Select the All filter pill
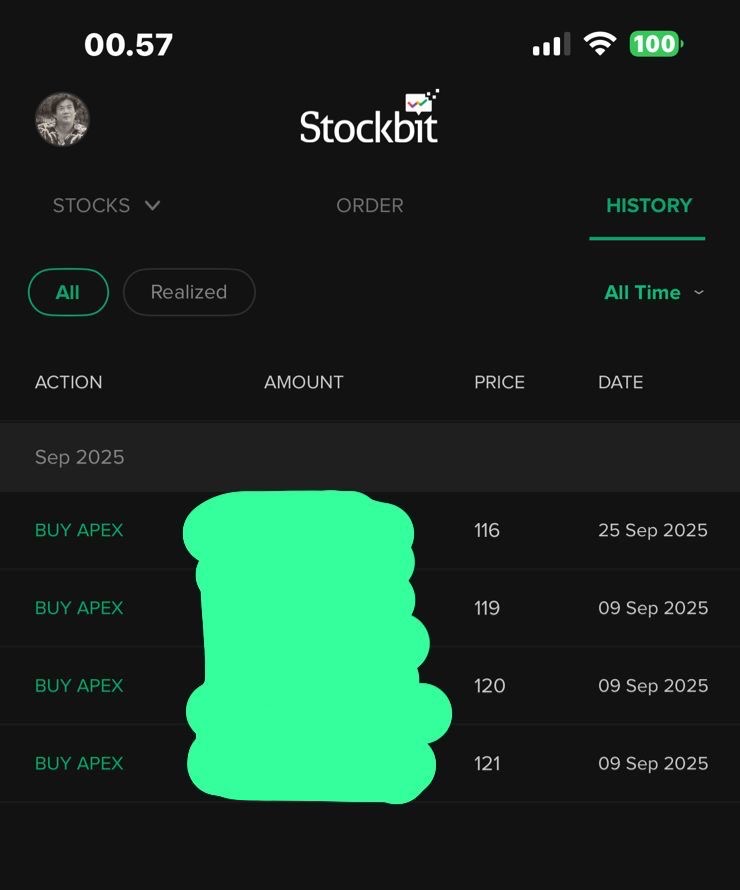Screen dimensions: 740x890 (x=68, y=292)
